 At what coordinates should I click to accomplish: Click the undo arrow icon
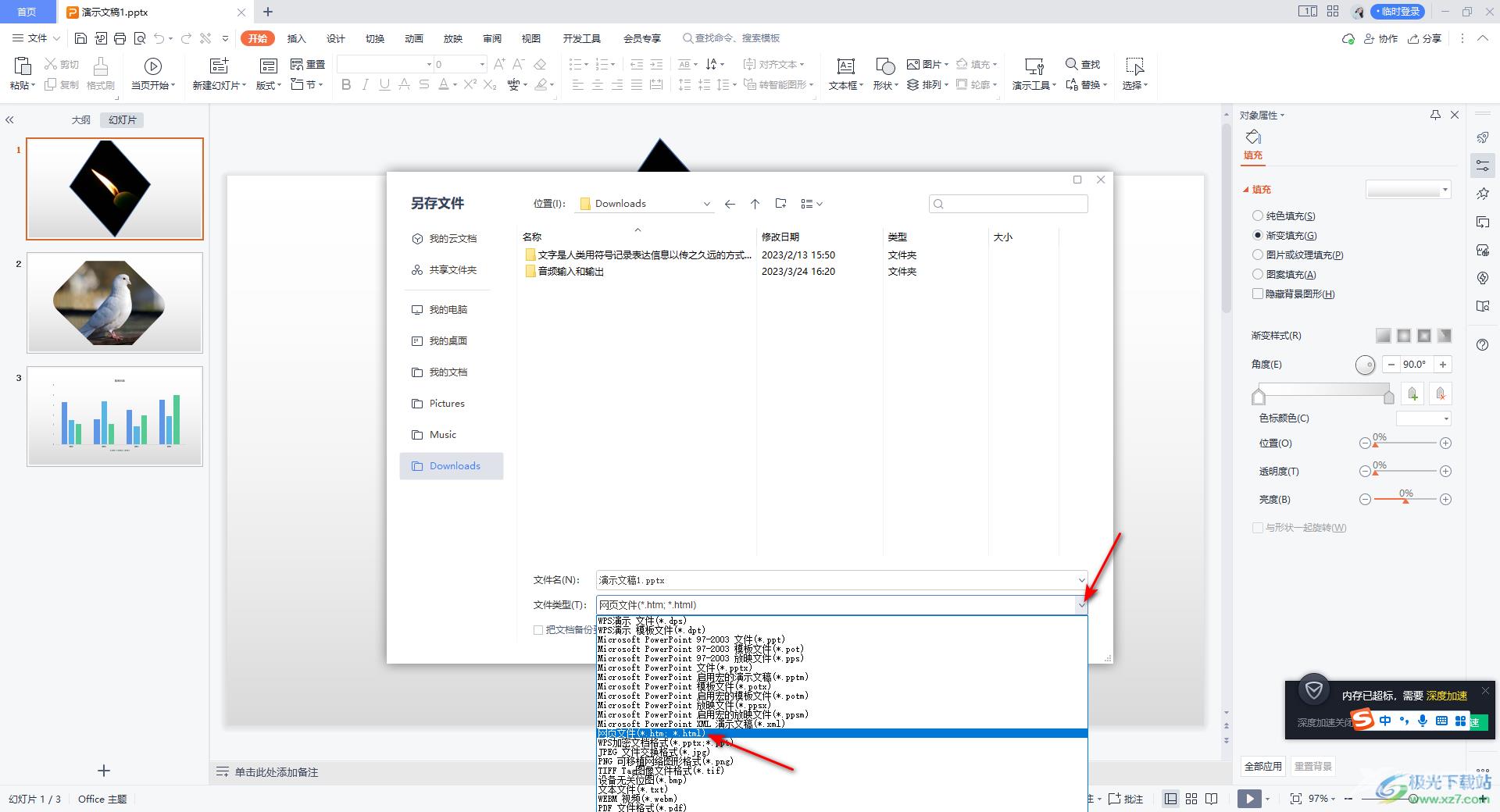tap(159, 38)
